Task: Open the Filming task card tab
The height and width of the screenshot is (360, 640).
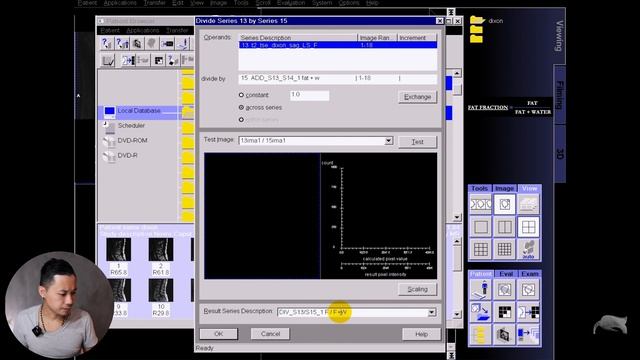Action: click(x=560, y=95)
